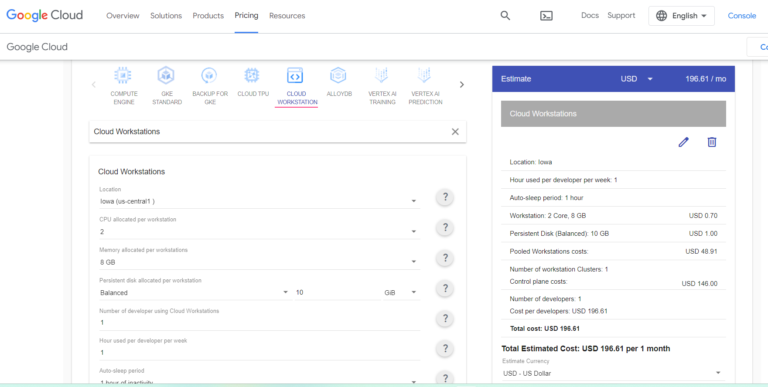Open the Resources nav item

pyautogui.click(x=287, y=16)
